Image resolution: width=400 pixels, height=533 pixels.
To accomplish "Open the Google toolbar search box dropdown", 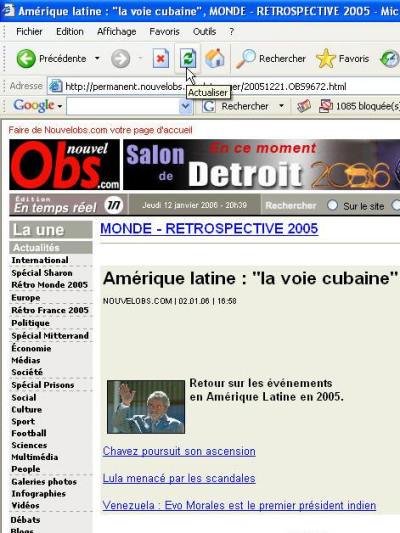I will click(x=186, y=106).
